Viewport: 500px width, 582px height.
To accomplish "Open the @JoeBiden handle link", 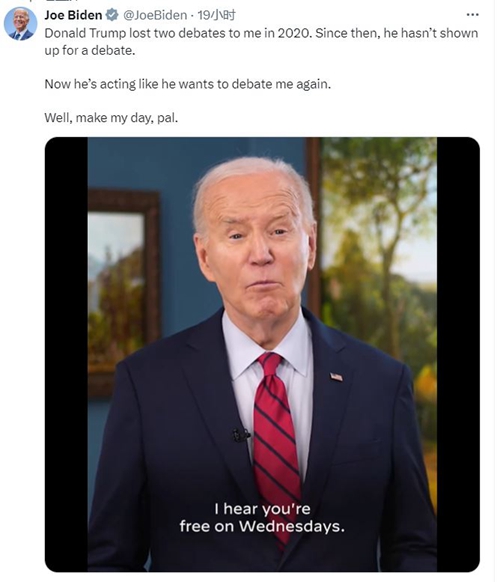I will (x=155, y=15).
